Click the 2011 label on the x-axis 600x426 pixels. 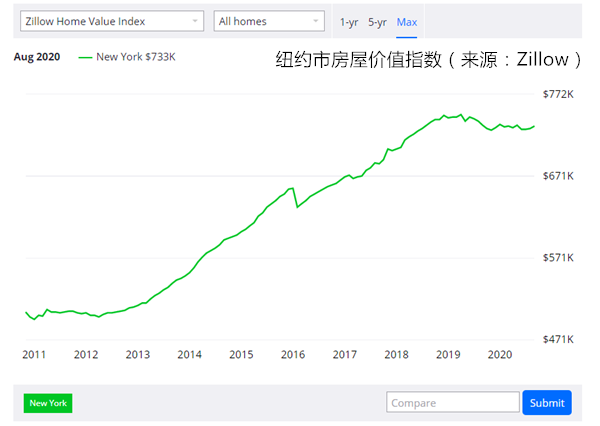34,355
